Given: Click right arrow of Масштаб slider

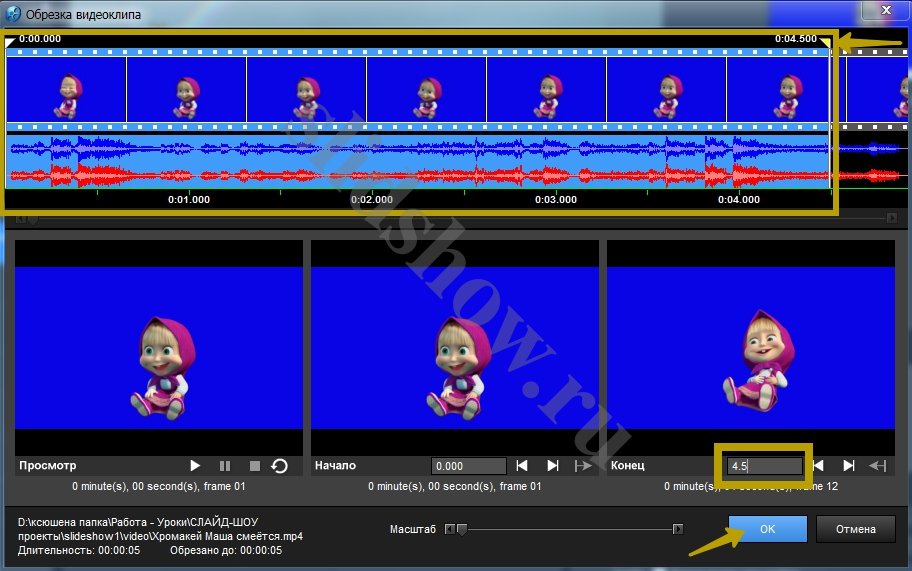Looking at the screenshot, I should click(678, 529).
